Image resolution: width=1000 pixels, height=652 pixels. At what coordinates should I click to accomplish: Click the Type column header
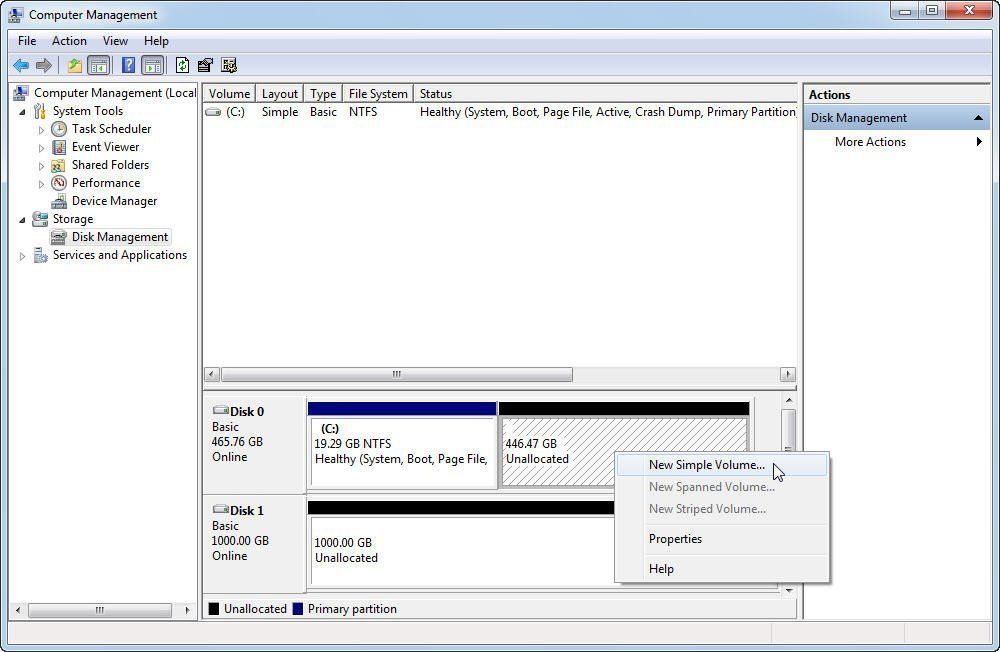point(323,94)
